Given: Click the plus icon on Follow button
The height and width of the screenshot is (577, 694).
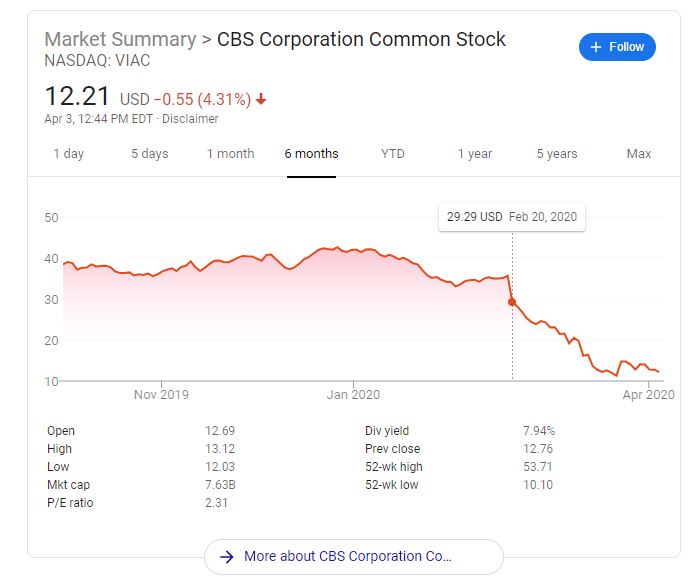Looking at the screenshot, I should (596, 47).
